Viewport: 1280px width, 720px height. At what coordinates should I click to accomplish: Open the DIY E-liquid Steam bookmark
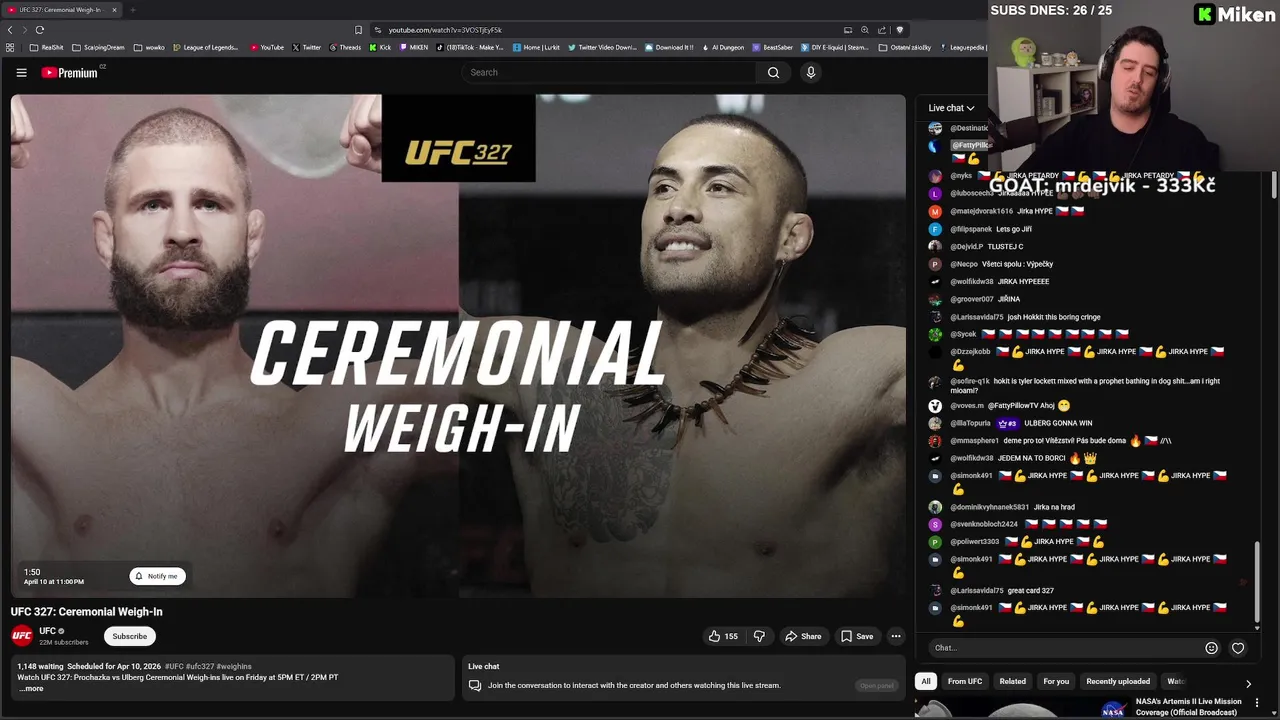click(x=836, y=47)
